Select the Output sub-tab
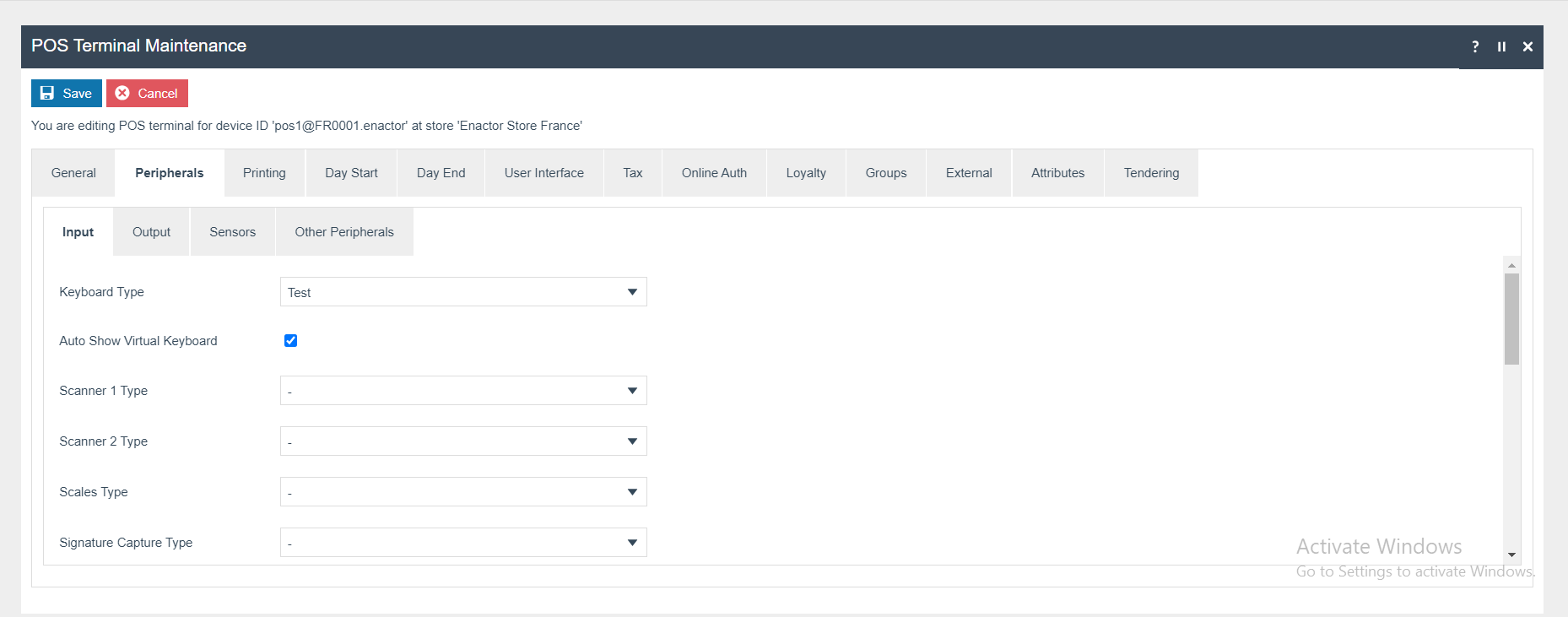 click(151, 232)
